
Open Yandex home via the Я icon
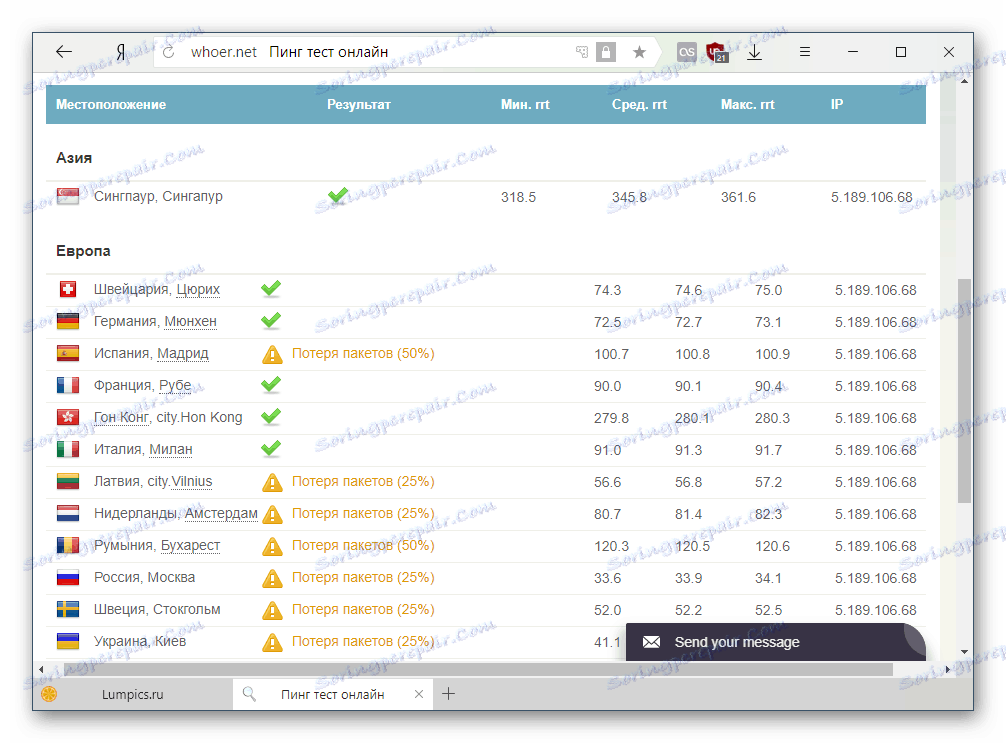click(121, 52)
